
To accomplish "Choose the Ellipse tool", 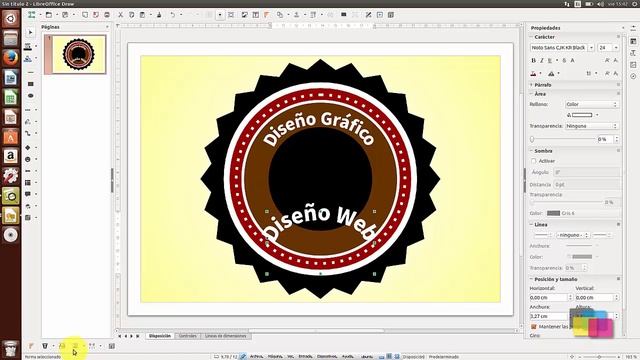I will [x=31, y=96].
